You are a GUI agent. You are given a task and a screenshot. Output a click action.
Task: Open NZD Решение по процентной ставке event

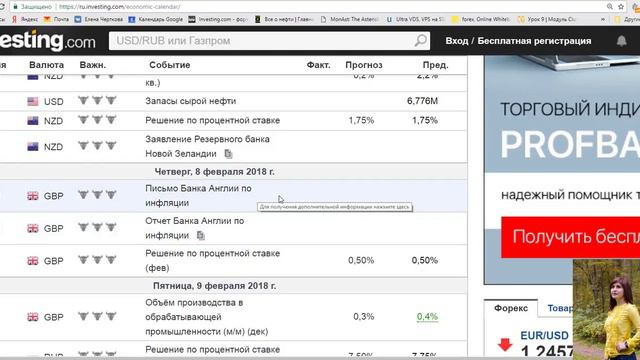tap(213, 120)
